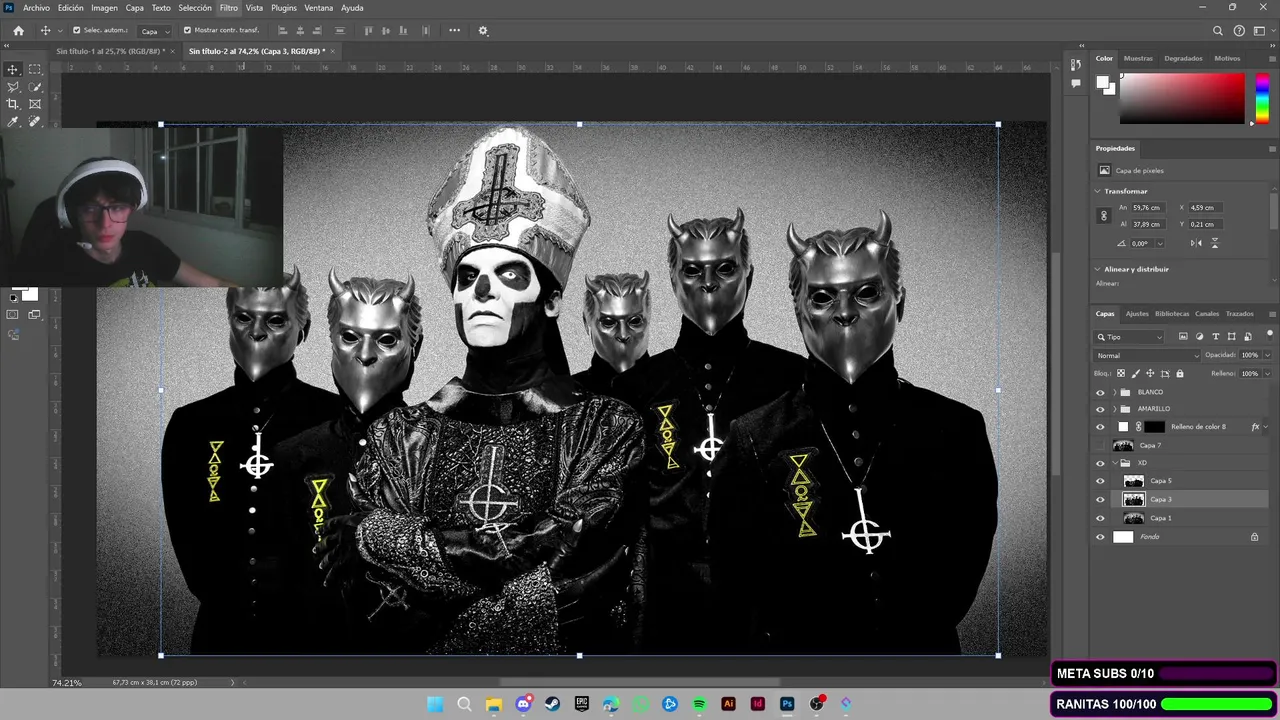The image size is (1280, 720).
Task: Hide the Fondo layer
Action: coord(1101,537)
